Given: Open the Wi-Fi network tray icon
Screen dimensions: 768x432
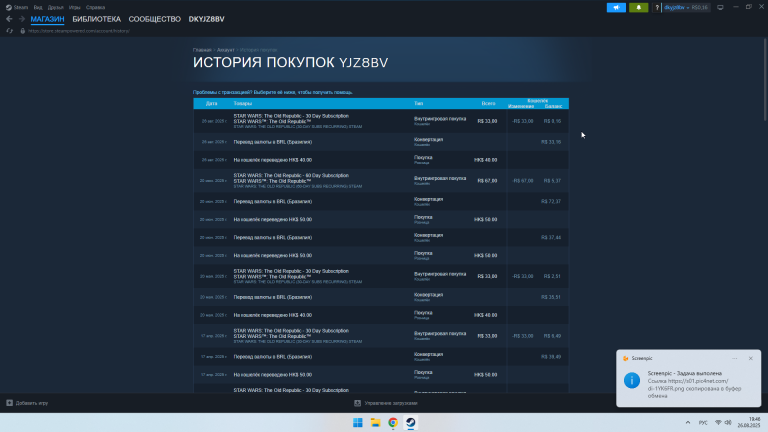Looking at the screenshot, I should click(x=718, y=423).
